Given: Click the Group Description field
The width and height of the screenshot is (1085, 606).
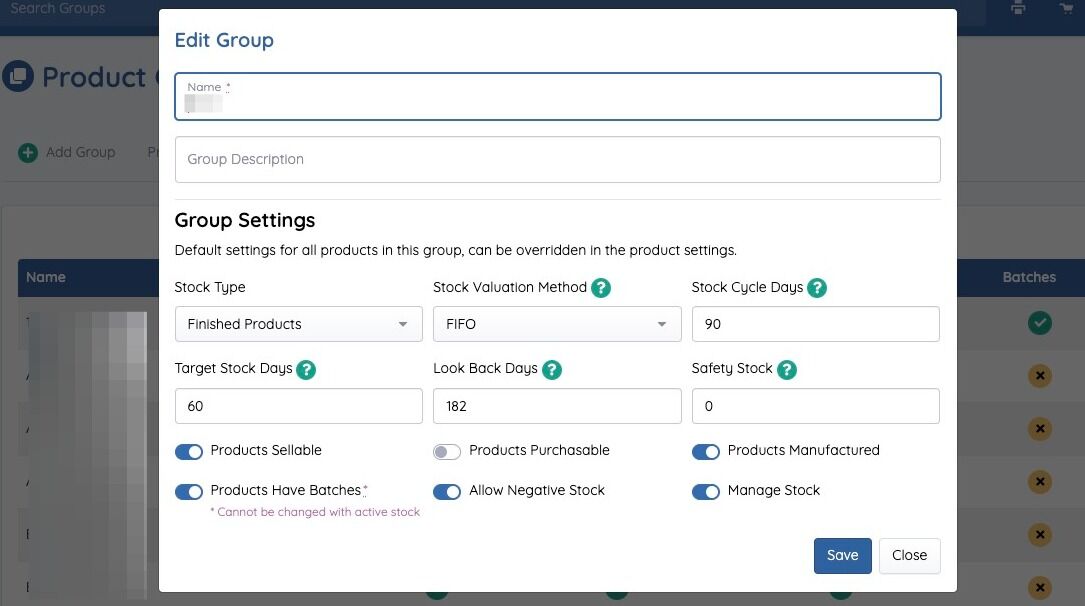Looking at the screenshot, I should click(x=557, y=159).
